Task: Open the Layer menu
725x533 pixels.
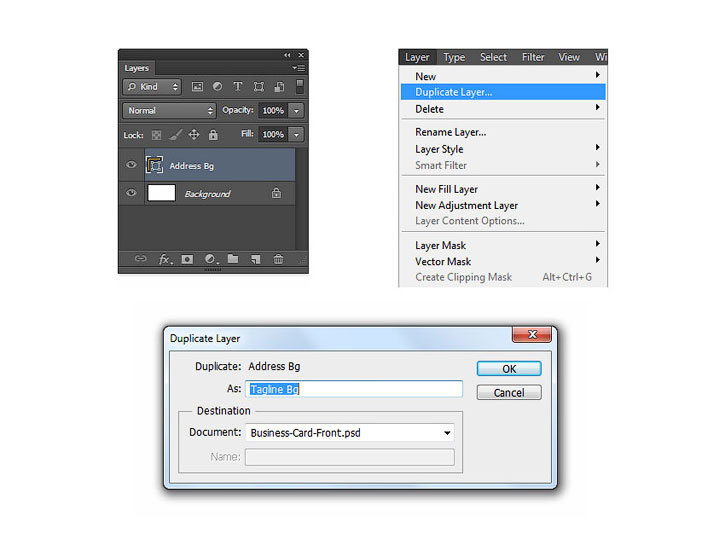Action: point(417,57)
